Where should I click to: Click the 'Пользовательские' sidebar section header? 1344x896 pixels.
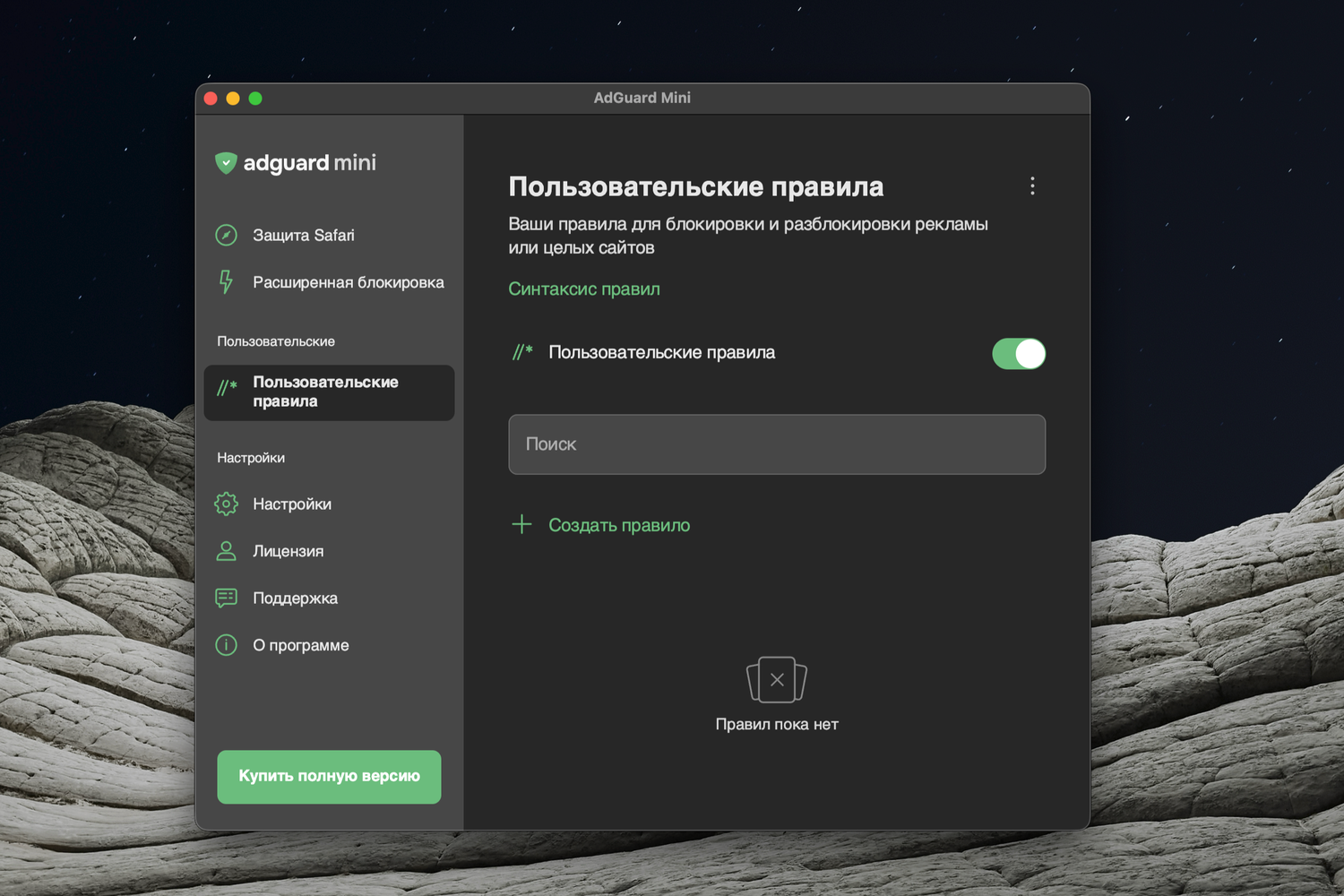coord(276,341)
